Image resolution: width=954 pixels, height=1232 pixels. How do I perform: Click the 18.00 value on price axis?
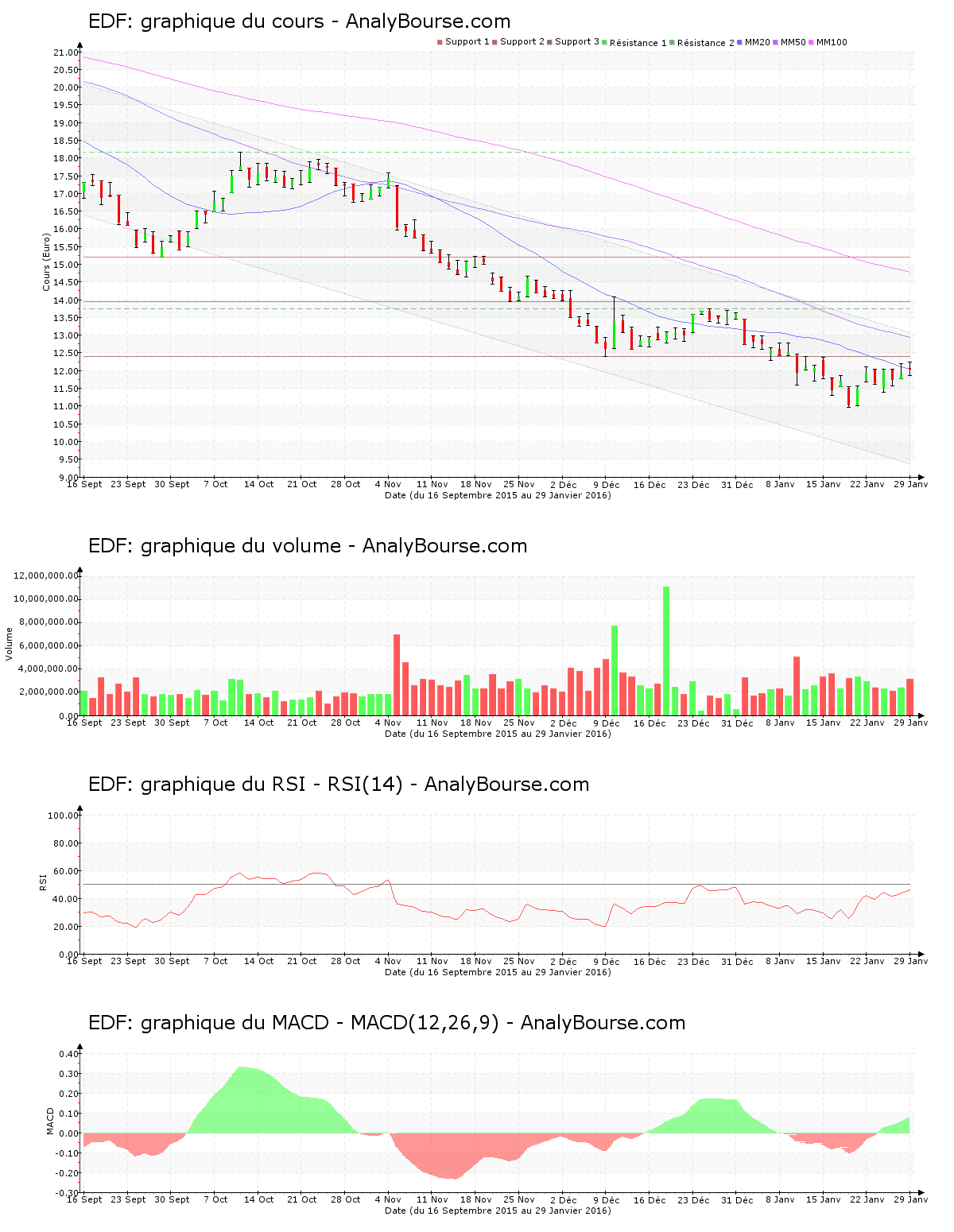(66, 158)
